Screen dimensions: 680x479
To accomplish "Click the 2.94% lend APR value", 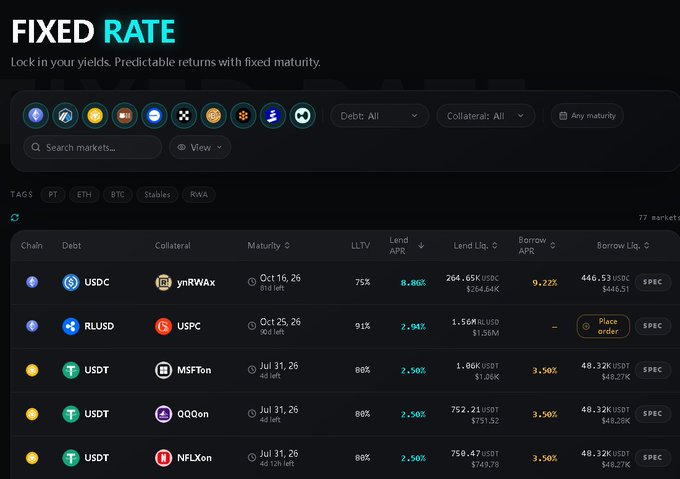I will click(x=413, y=327).
